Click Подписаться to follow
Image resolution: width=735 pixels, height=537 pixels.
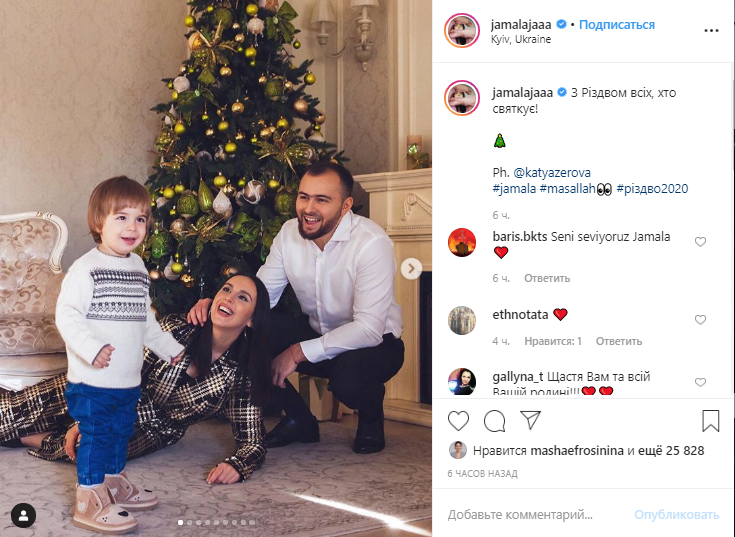(x=617, y=25)
